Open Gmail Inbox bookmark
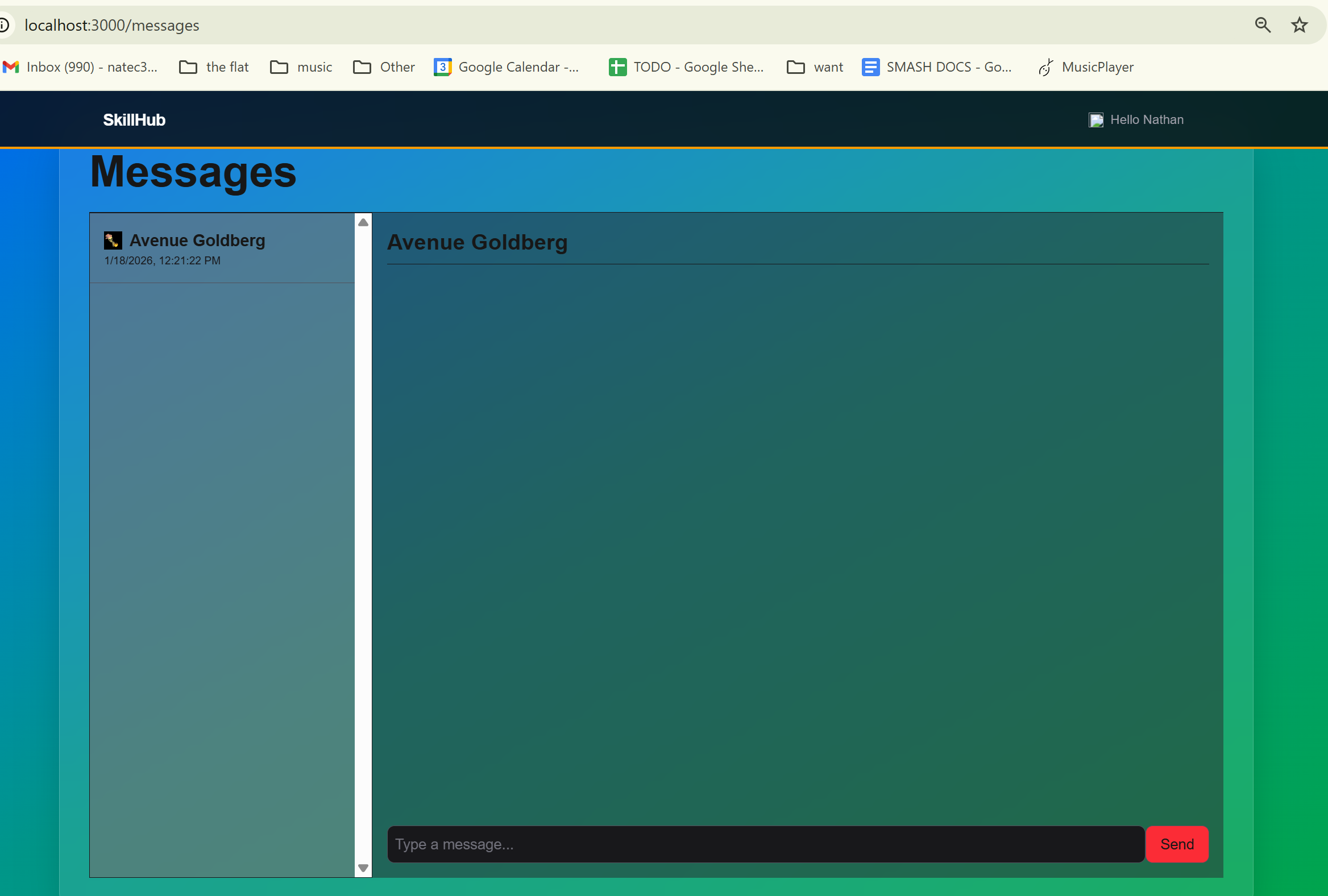 tap(80, 68)
